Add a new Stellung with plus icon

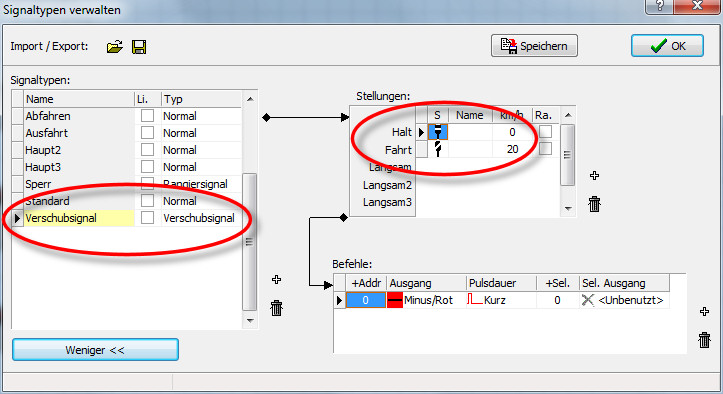pyautogui.click(x=594, y=175)
